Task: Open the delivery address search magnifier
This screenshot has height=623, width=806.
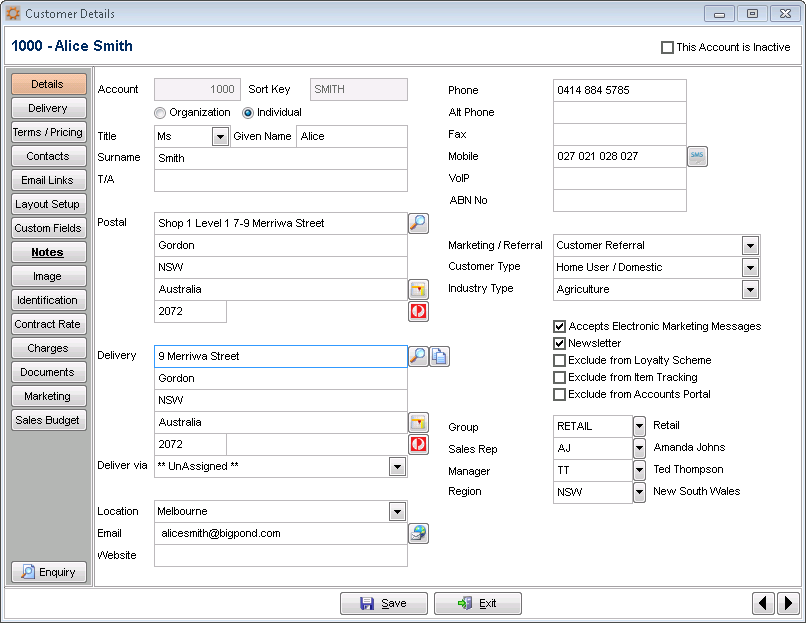Action: 418,356
